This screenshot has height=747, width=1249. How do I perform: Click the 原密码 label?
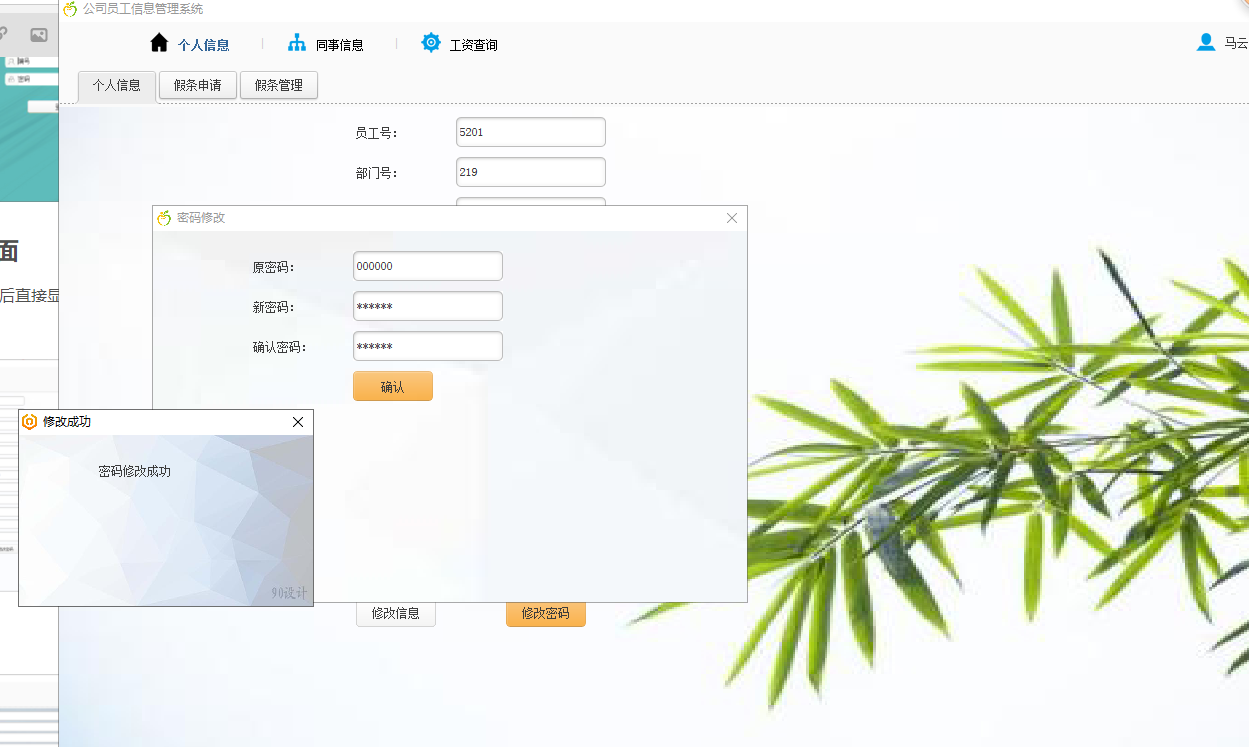pos(274,267)
